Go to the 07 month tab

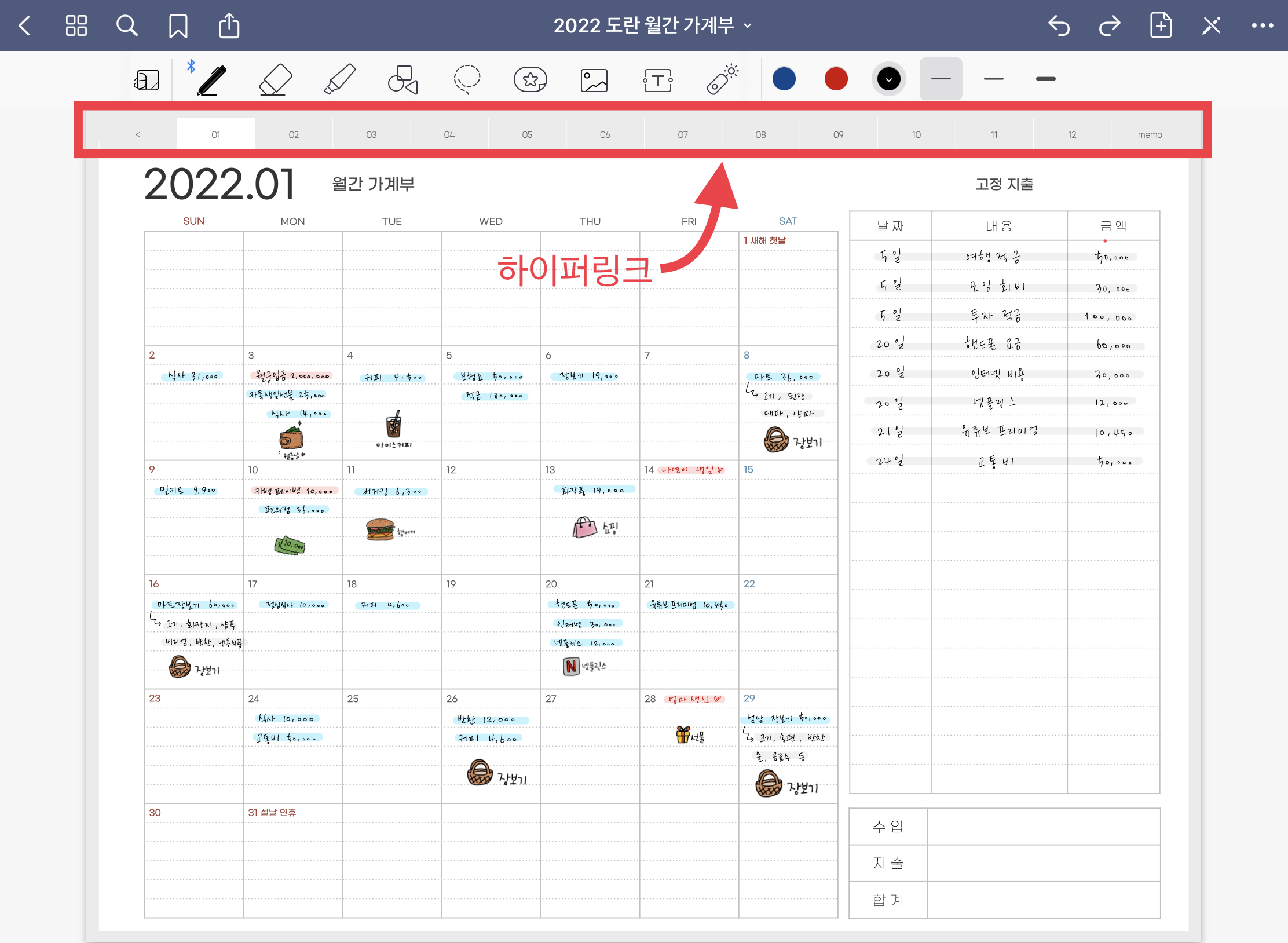[683, 134]
